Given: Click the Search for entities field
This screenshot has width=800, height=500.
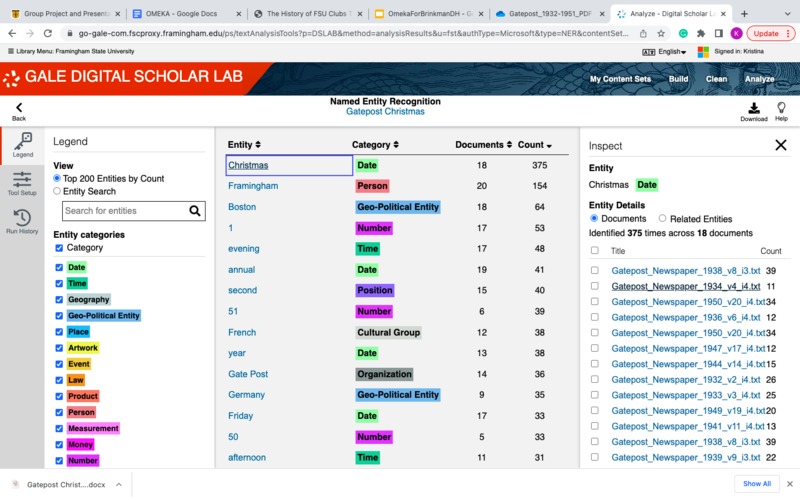Looking at the screenshot, I should pyautogui.click(x=125, y=211).
